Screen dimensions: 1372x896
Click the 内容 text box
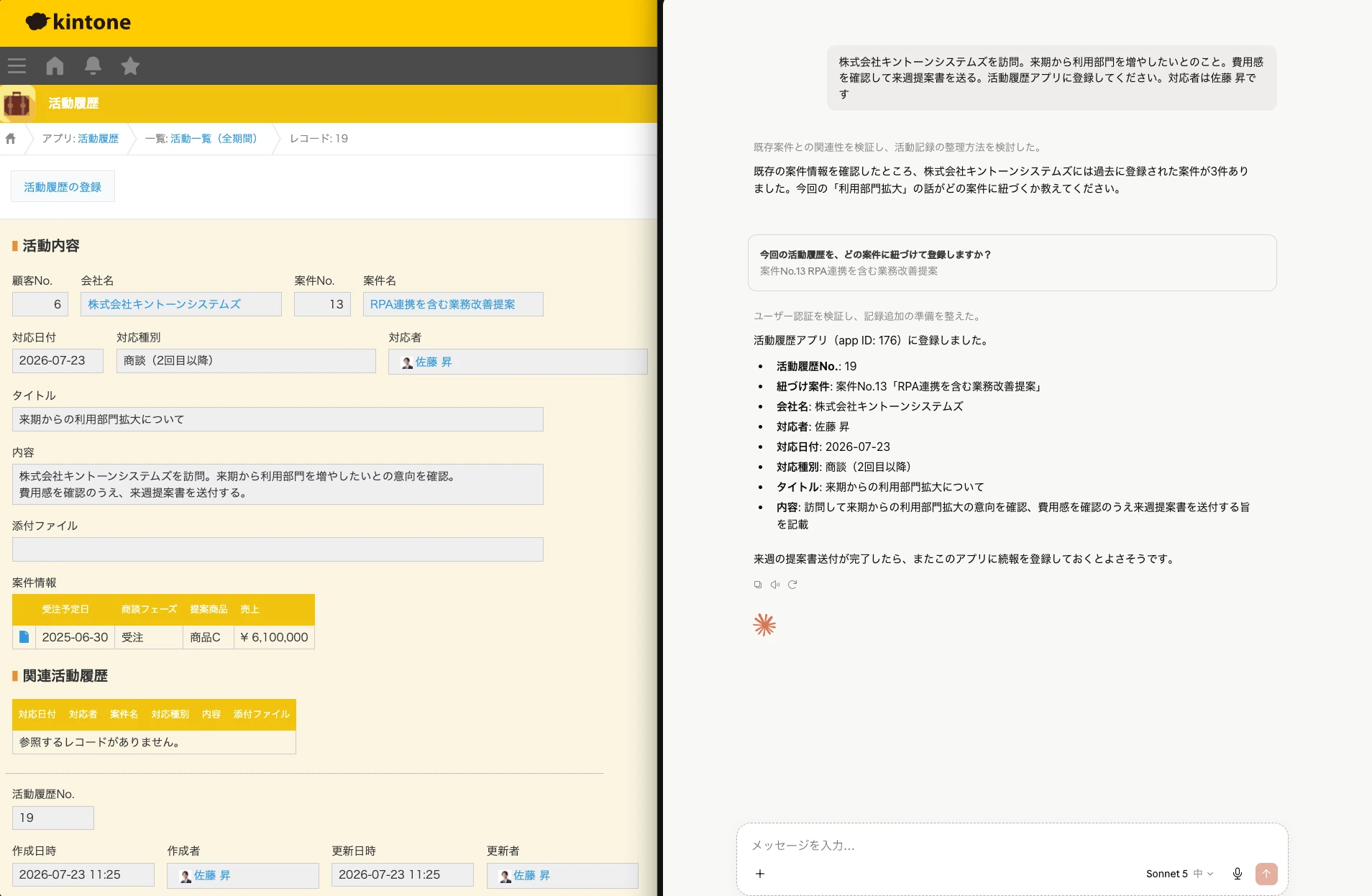pos(278,484)
